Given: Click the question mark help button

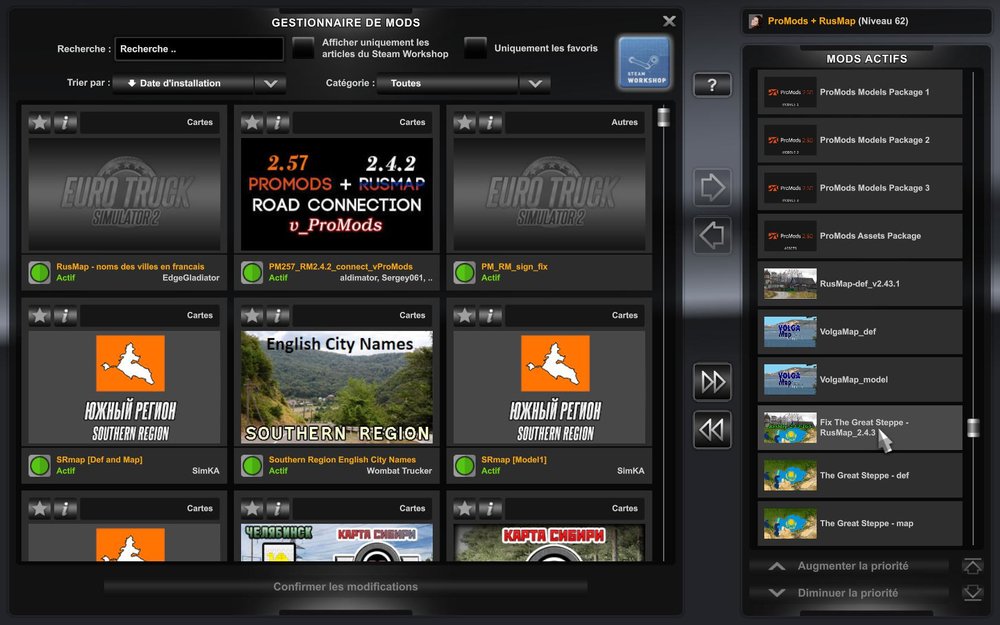Looking at the screenshot, I should [712, 85].
